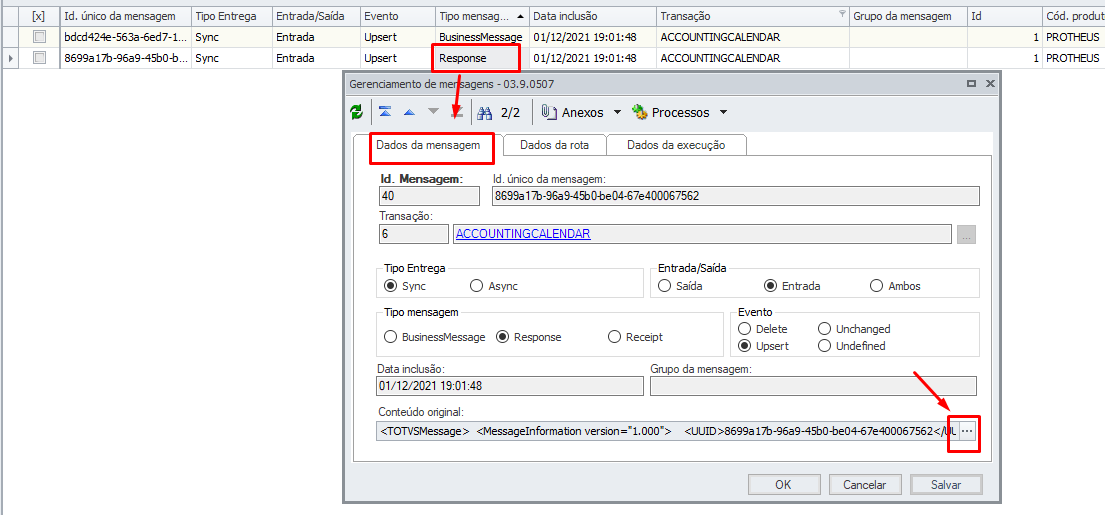Select the Async delivery type radio
Screen dimensions: 1105x515
[476, 286]
